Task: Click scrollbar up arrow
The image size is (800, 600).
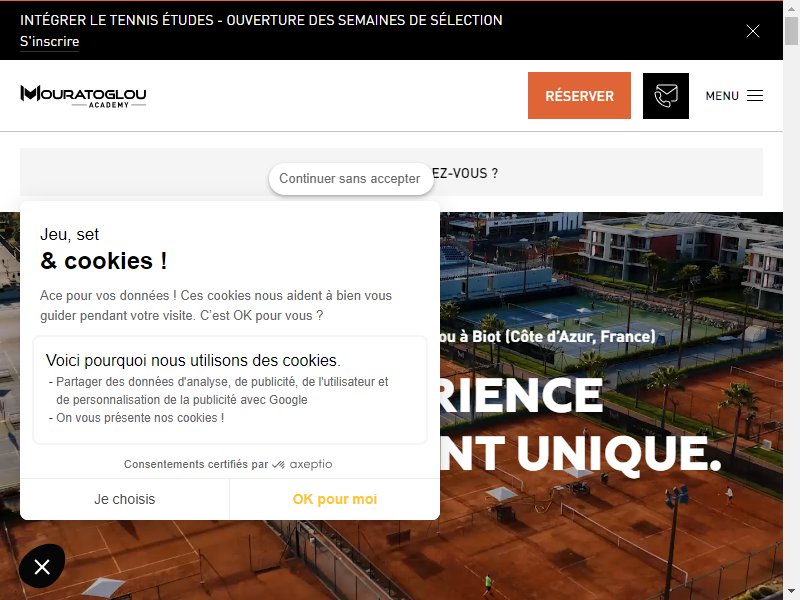Action: coord(791,7)
